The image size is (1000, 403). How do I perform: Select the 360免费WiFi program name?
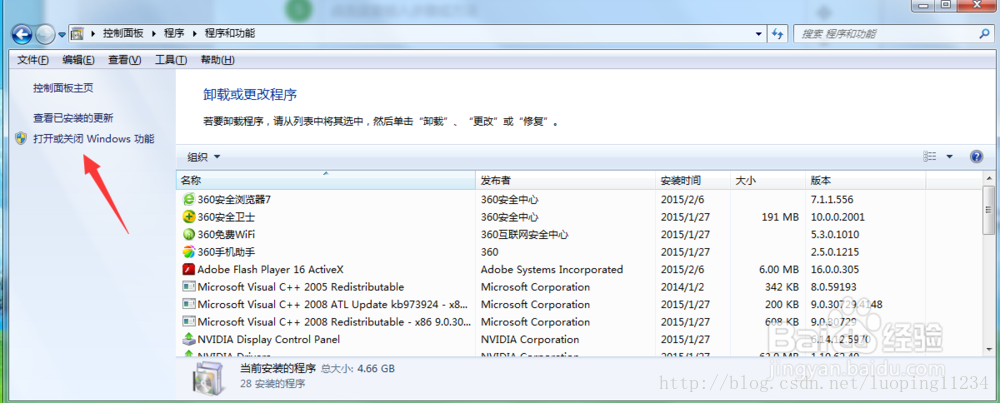point(226,235)
